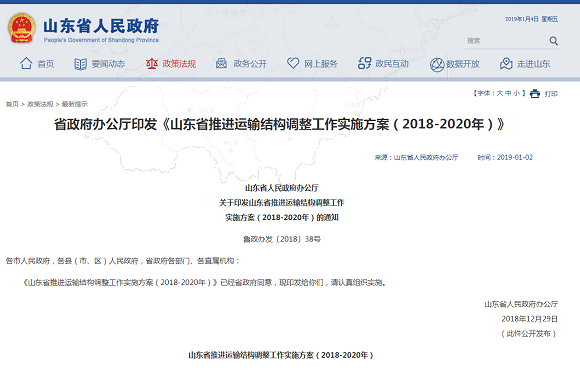Open the 走进山东 menu item

pyautogui.click(x=533, y=64)
